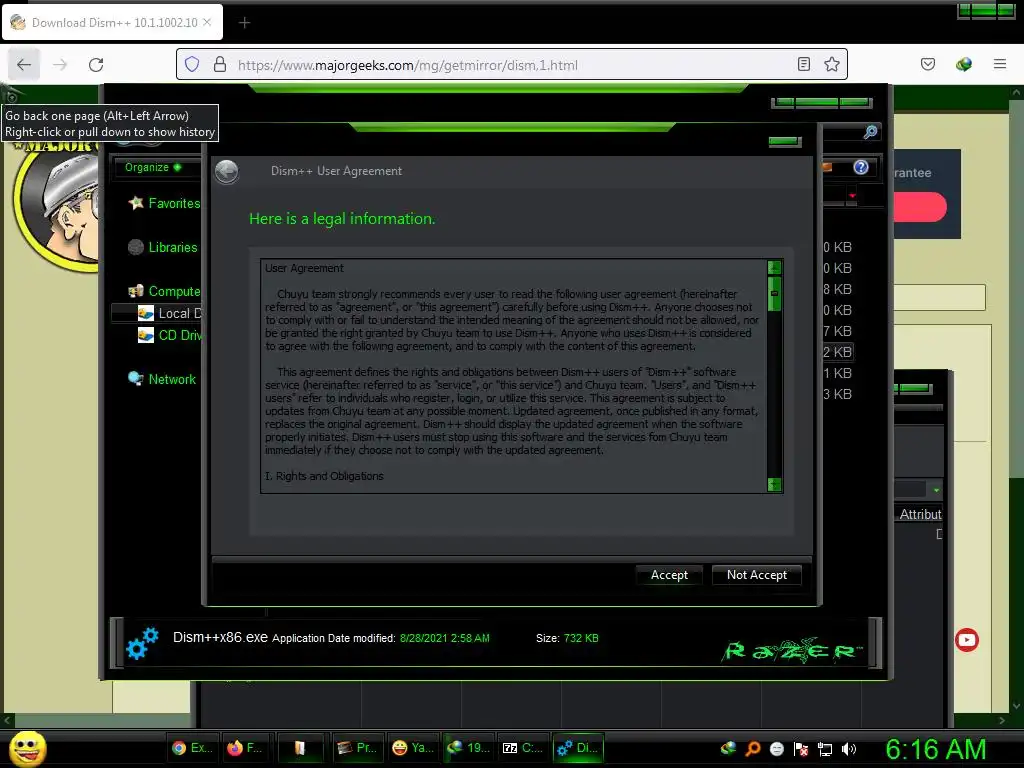Switch to the Di... gears taskbar item
Screen dimensions: 1024x768
[x=578, y=748]
